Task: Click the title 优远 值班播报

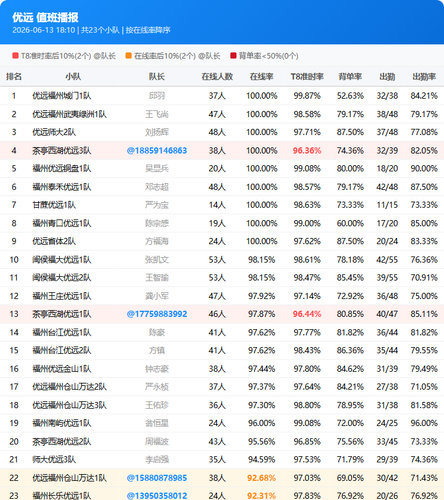Action: point(45,17)
